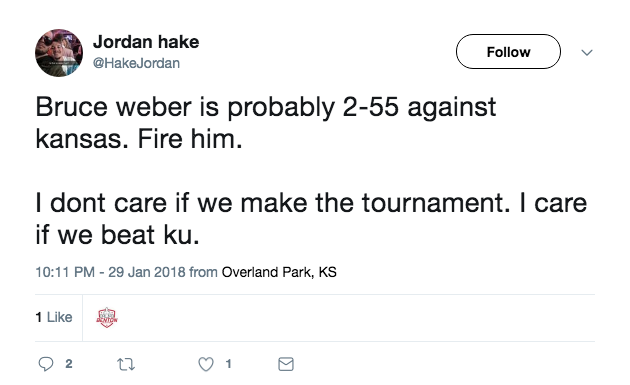The image size is (630, 385).
Task: Open Jordan hake's profile picture
Action: coord(59,53)
